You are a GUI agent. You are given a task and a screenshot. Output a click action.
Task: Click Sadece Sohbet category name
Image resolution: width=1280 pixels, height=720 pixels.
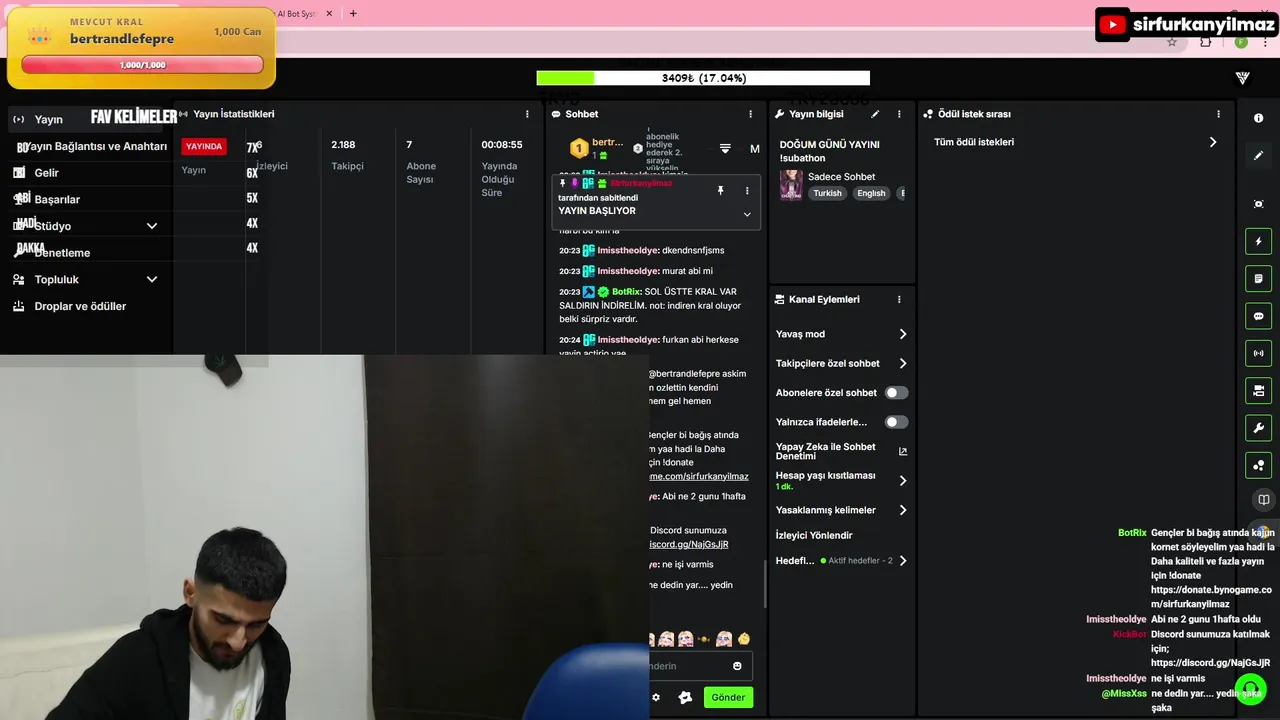tap(841, 177)
